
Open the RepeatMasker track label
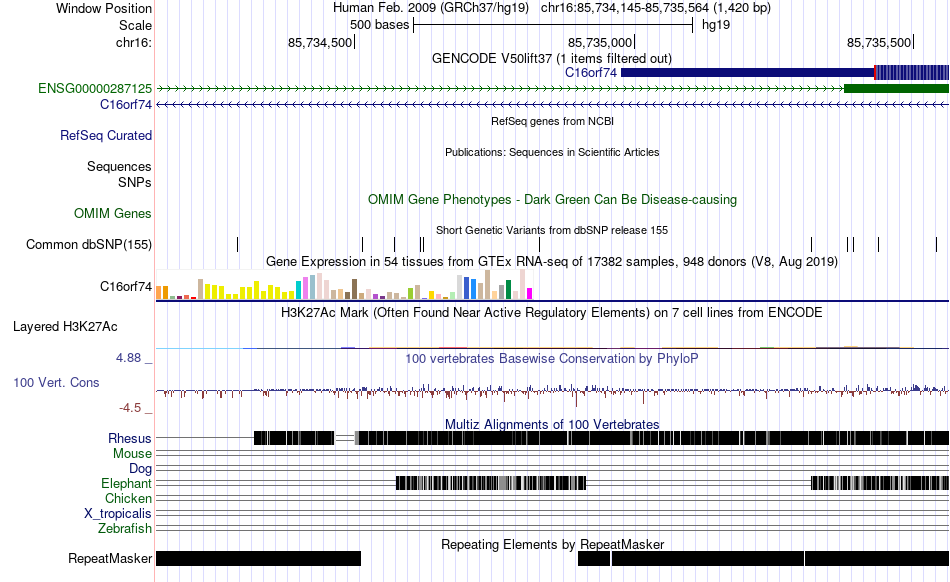(110, 558)
